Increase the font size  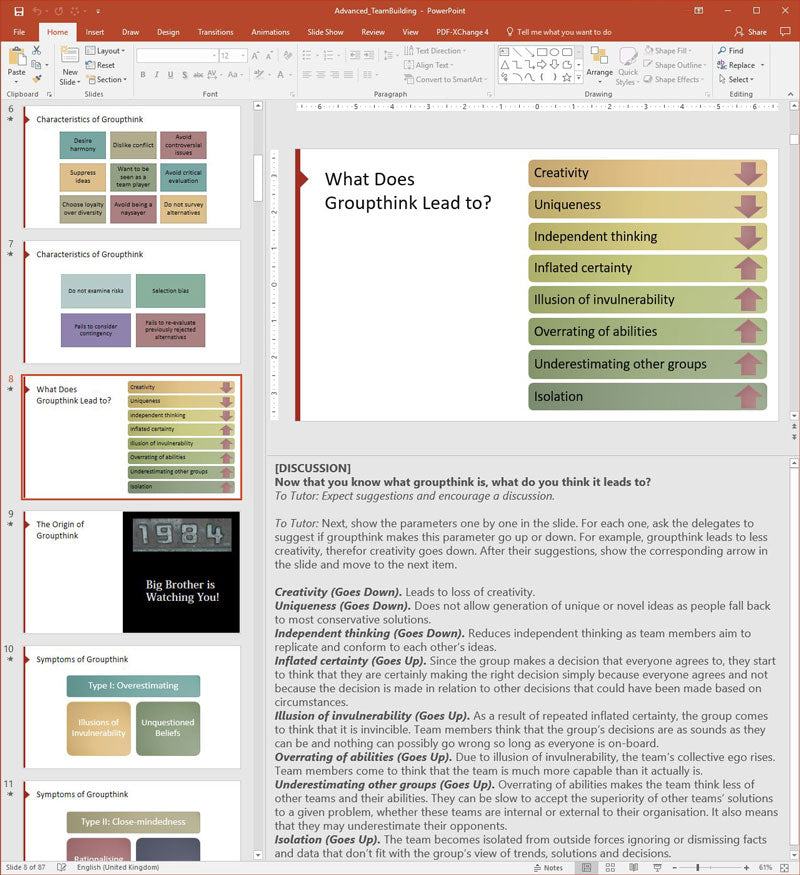pyautogui.click(x=255, y=56)
